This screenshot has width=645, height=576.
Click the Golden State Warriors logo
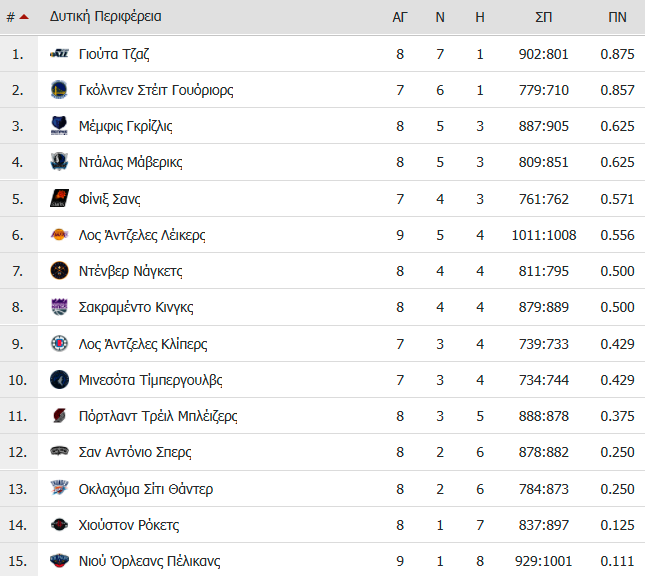(59, 90)
